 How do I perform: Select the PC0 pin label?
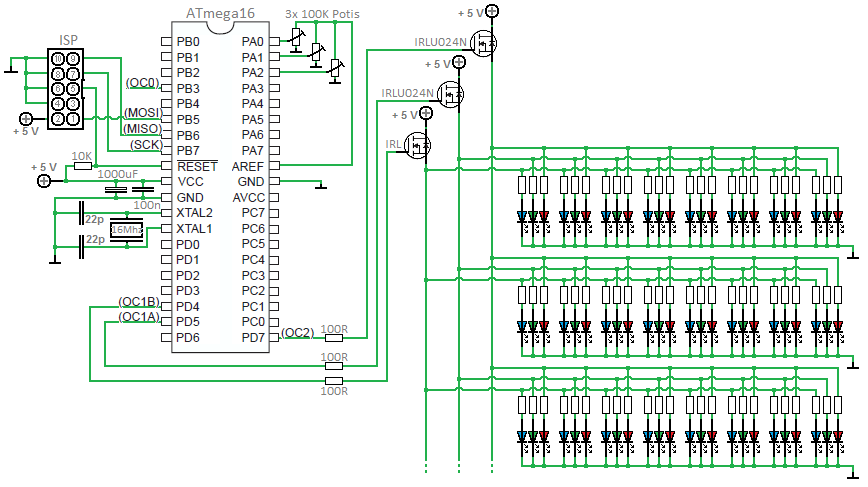pos(253,322)
